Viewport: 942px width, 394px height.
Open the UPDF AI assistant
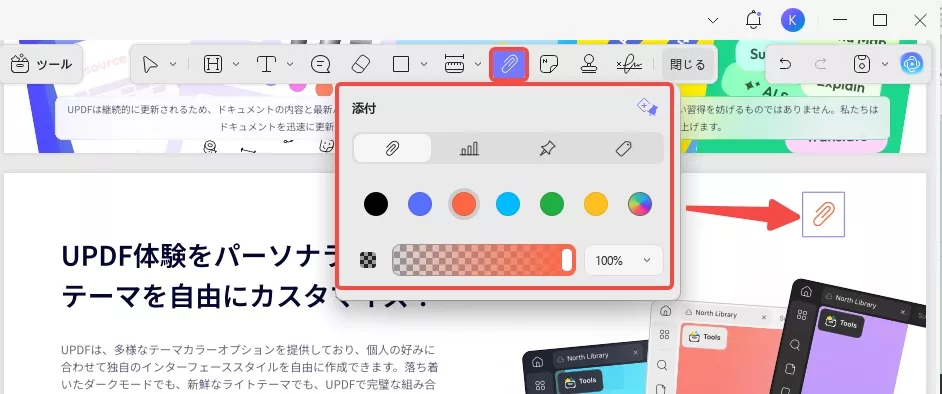(x=911, y=64)
